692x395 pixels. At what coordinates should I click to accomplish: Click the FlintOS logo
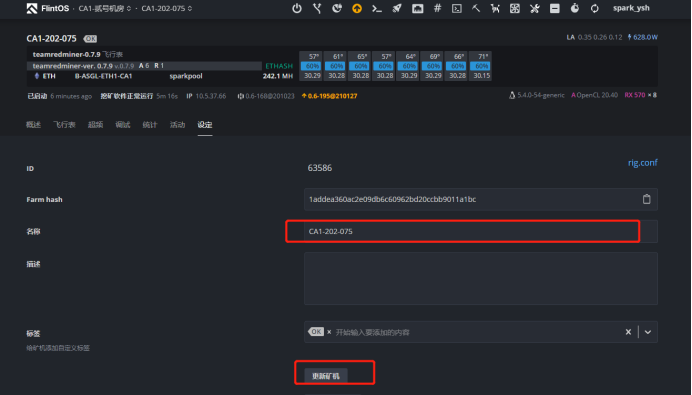32,8
